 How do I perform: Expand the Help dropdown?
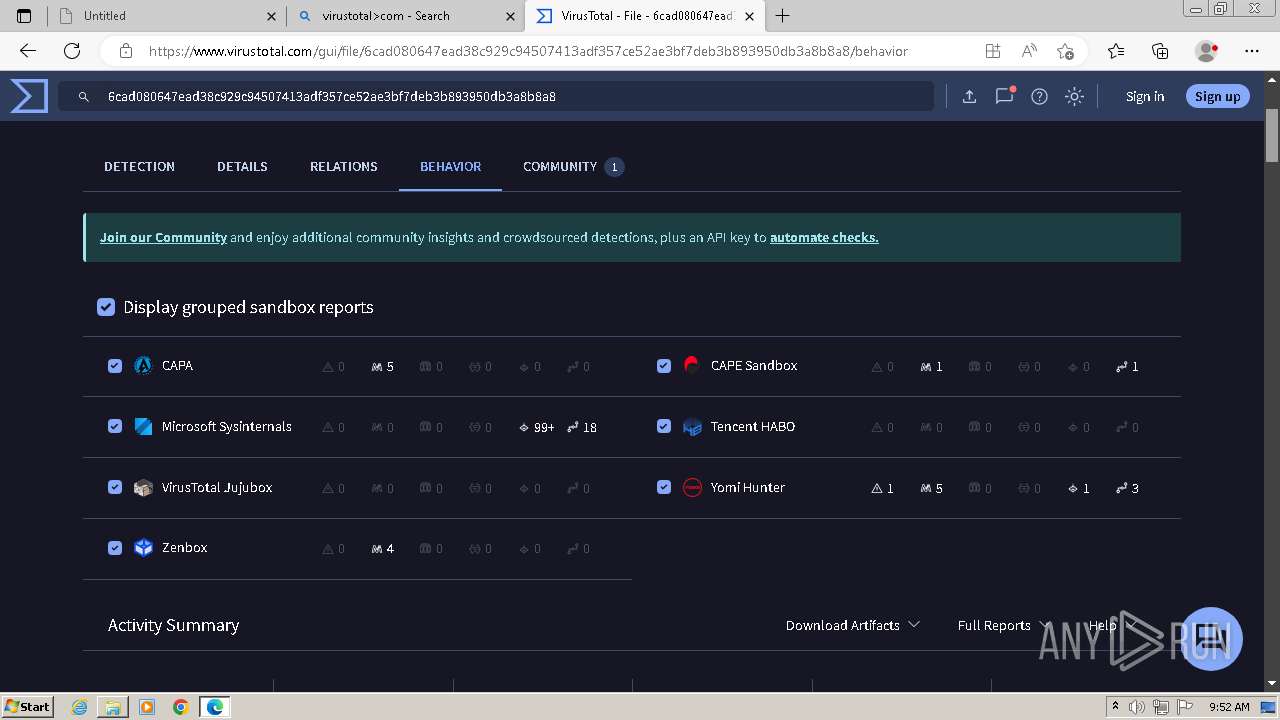pos(1112,625)
